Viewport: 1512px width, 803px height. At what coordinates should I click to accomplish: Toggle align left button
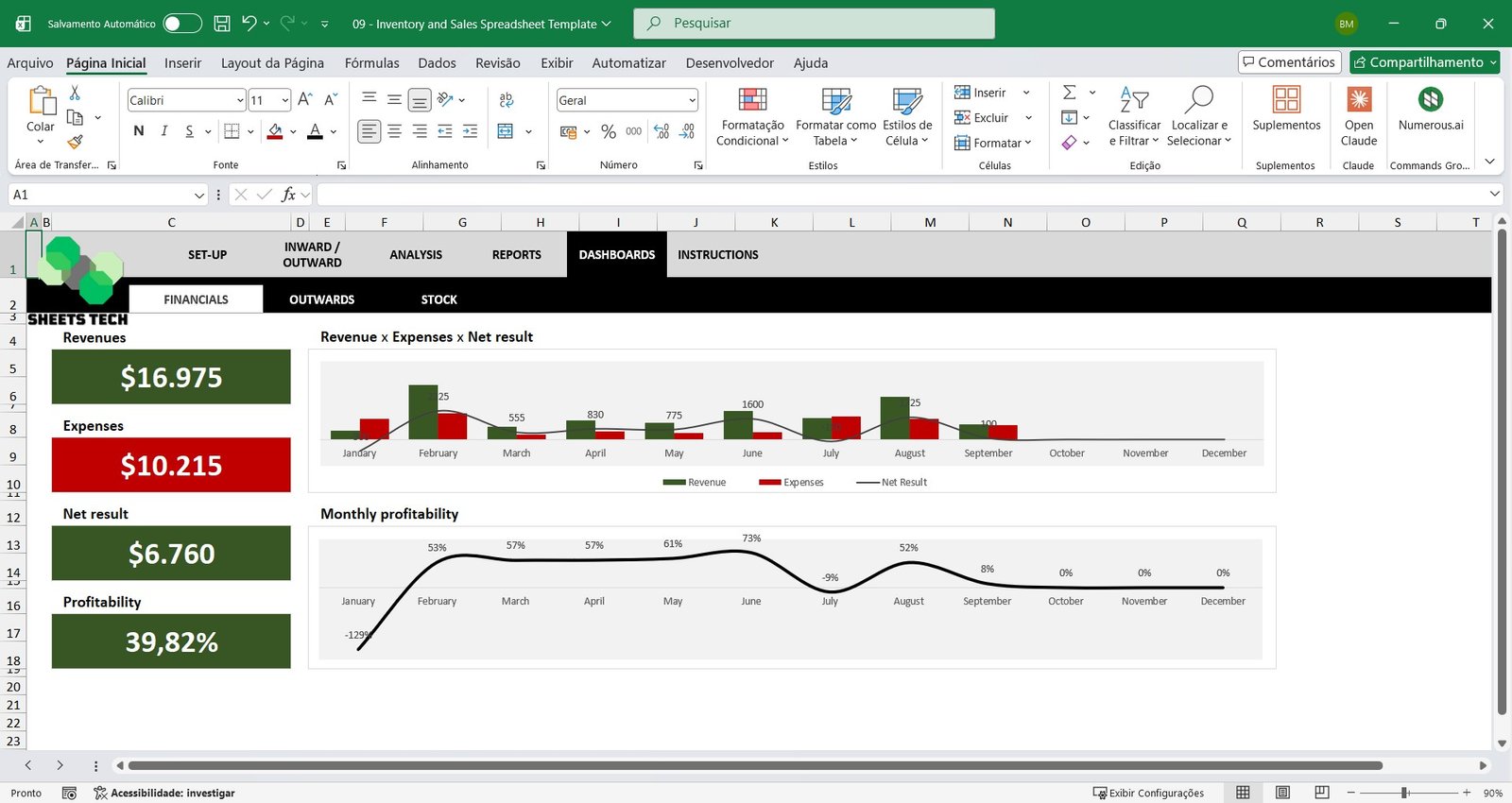pyautogui.click(x=369, y=131)
